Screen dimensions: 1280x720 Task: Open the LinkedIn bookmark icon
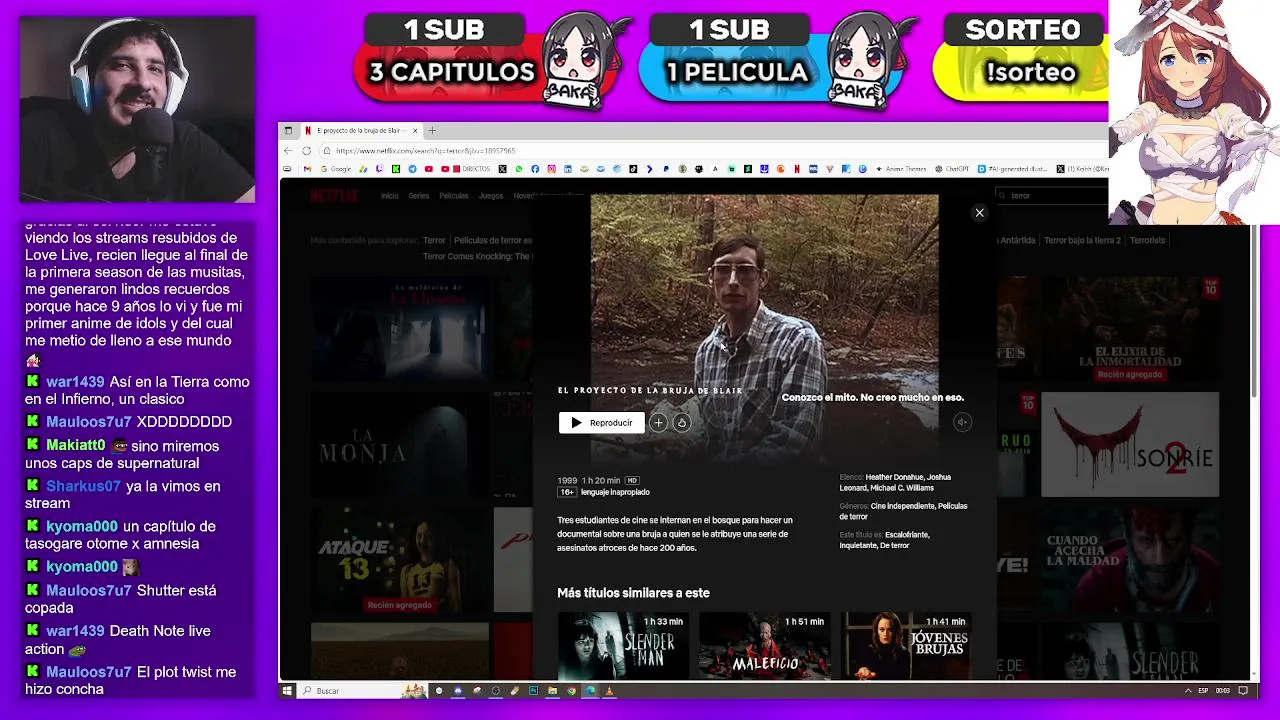(568, 169)
